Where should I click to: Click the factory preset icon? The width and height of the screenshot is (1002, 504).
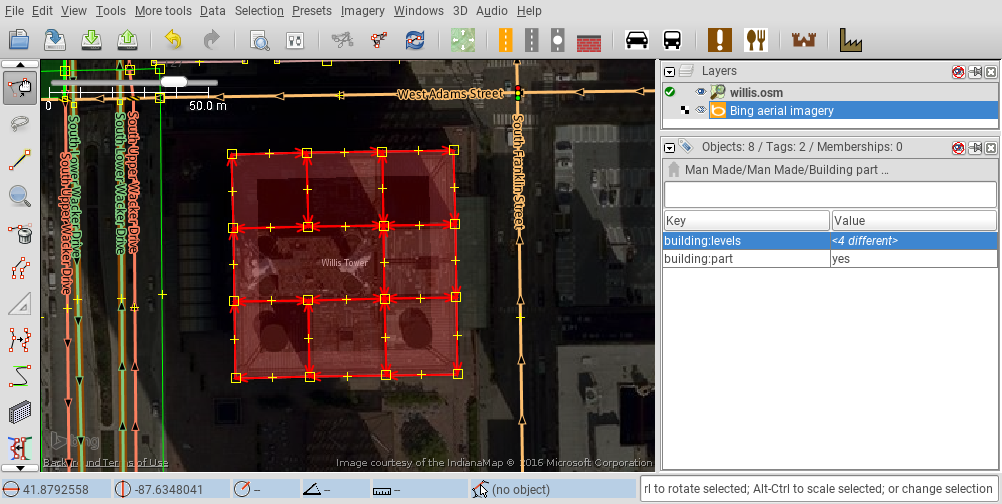pos(851,40)
